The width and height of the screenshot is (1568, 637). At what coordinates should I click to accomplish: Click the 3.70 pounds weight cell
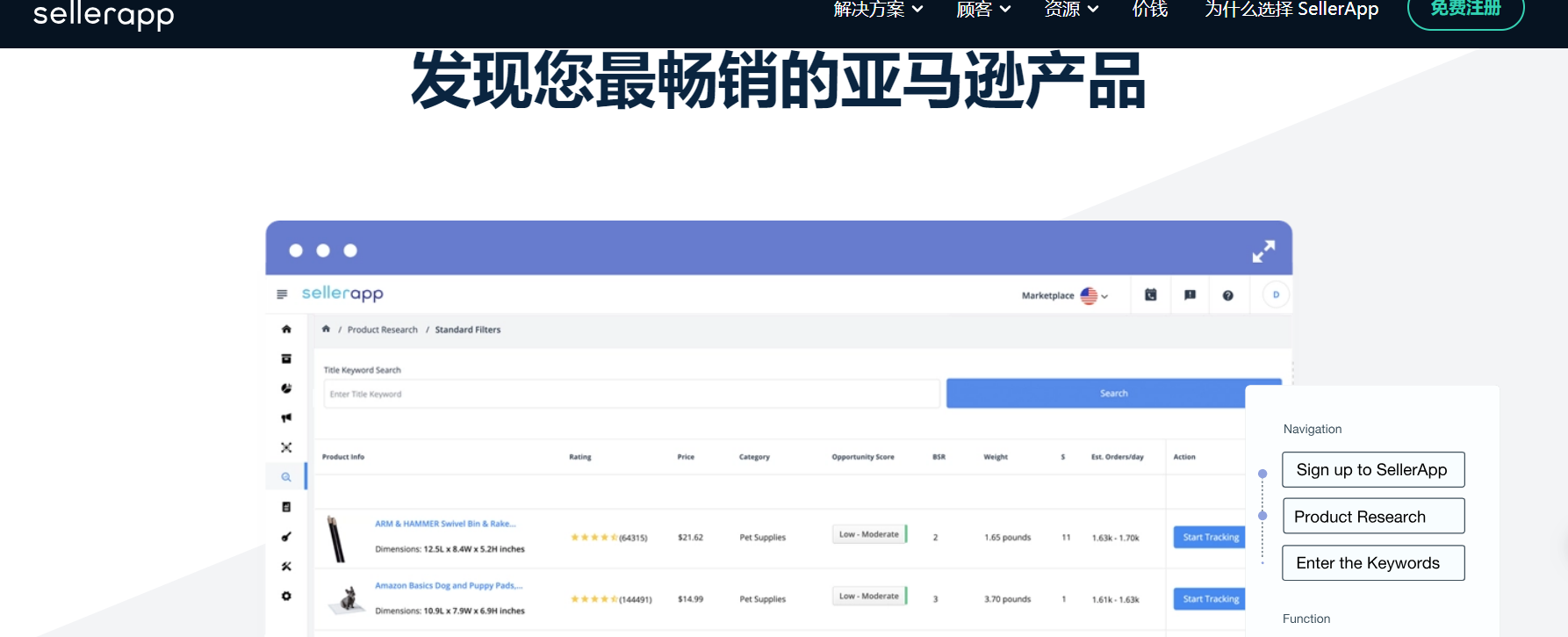pyautogui.click(x=1008, y=599)
